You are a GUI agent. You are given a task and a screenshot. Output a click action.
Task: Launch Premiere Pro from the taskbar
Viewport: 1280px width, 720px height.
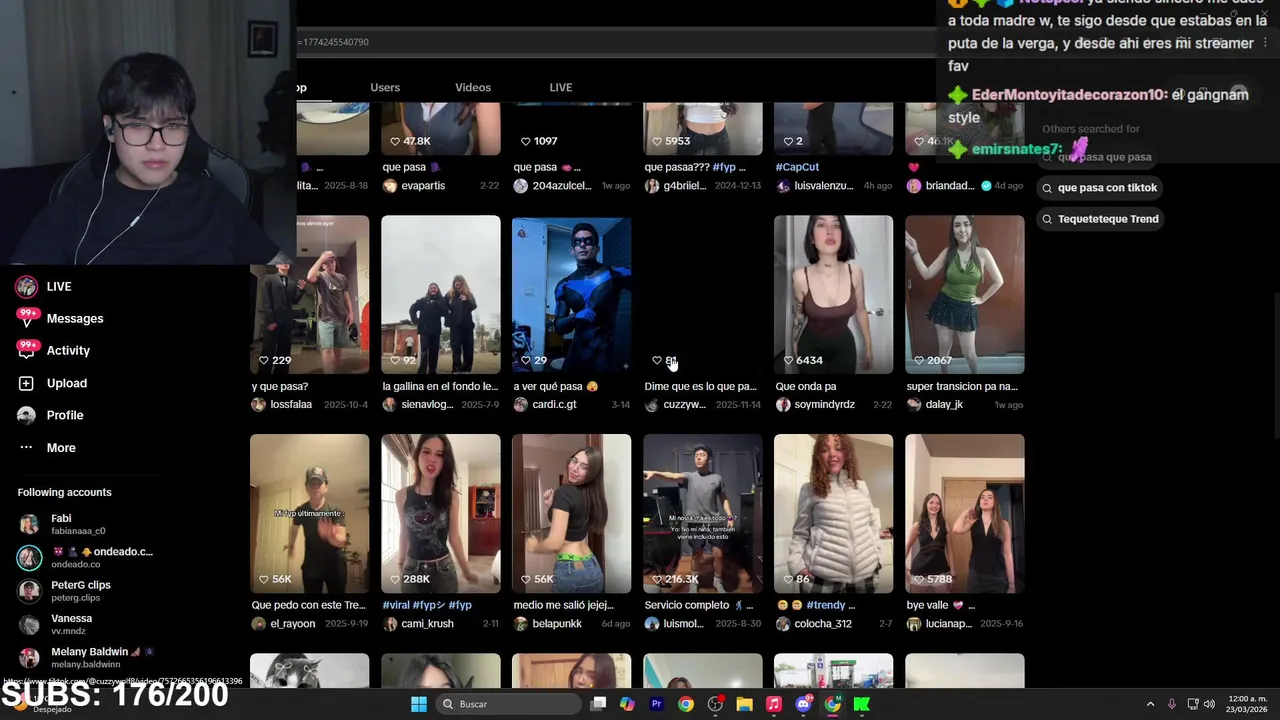pyautogui.click(x=657, y=704)
